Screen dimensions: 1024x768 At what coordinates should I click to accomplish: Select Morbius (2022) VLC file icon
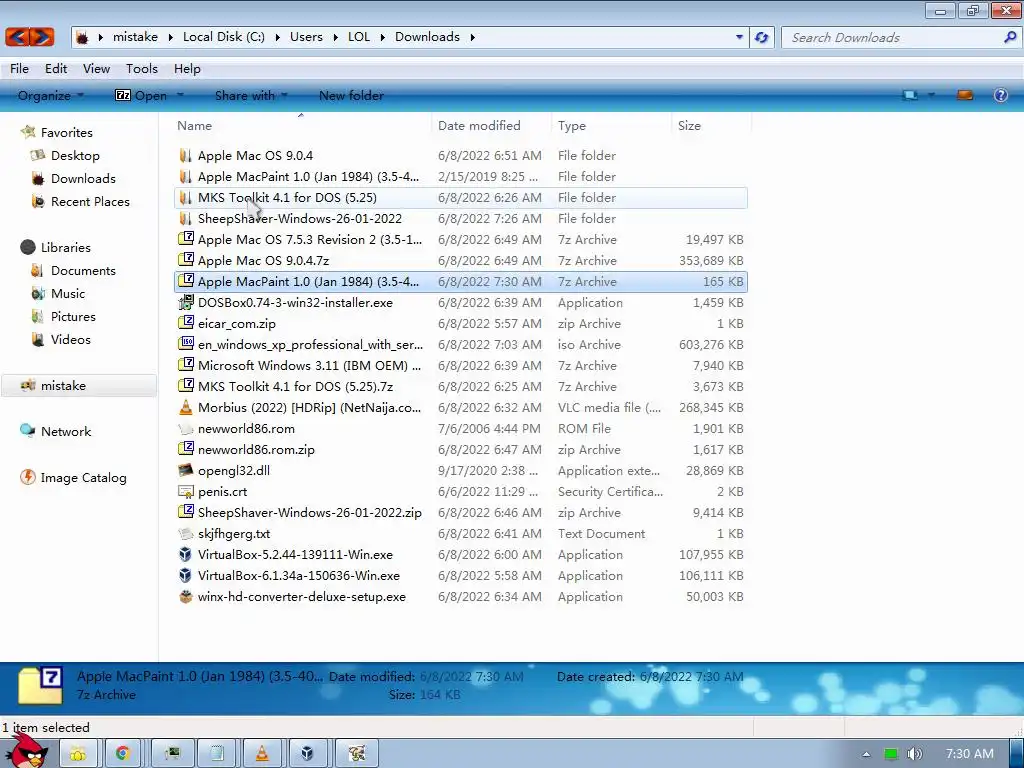(186, 408)
